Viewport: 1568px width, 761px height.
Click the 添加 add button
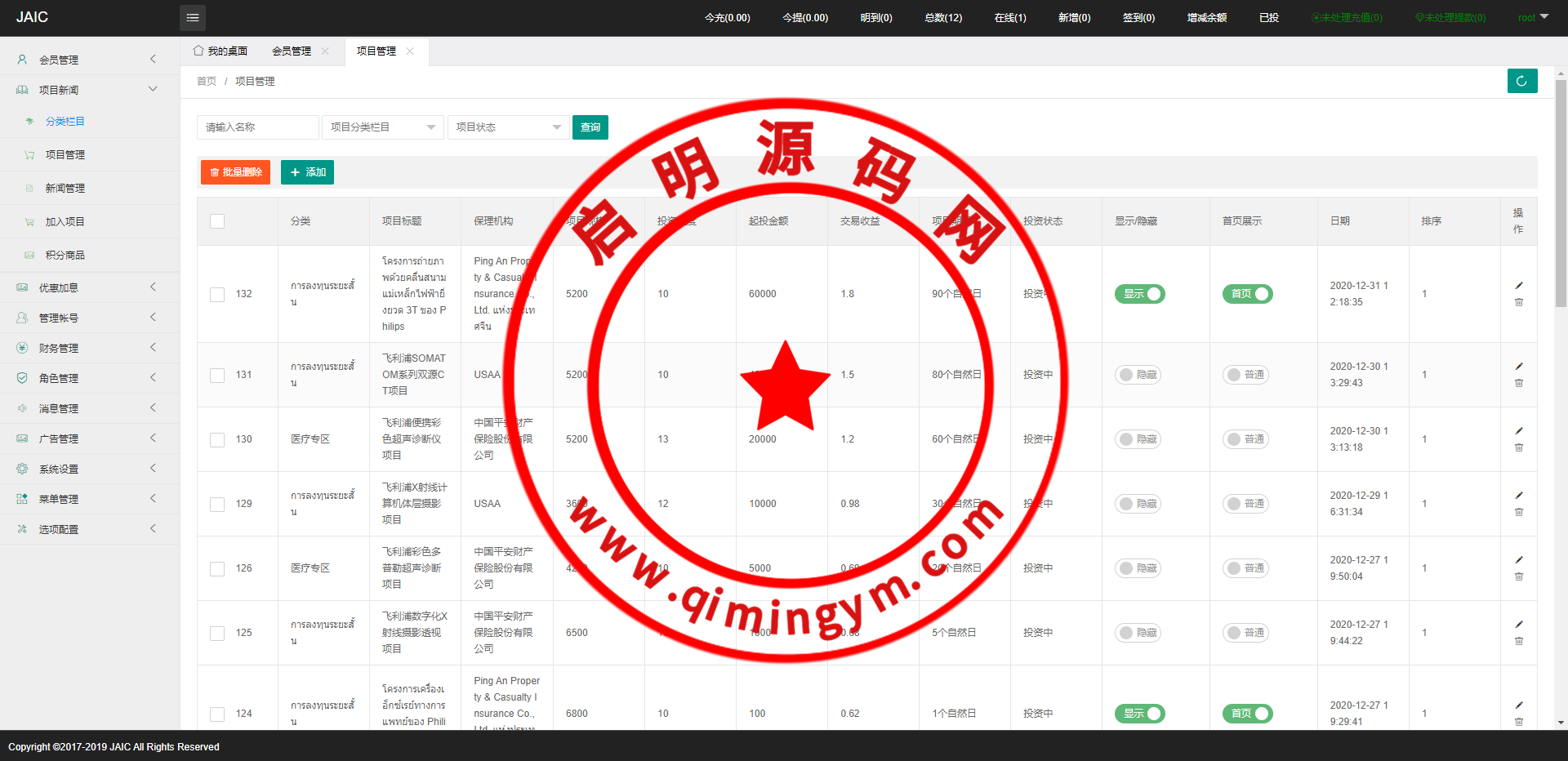pyautogui.click(x=307, y=172)
